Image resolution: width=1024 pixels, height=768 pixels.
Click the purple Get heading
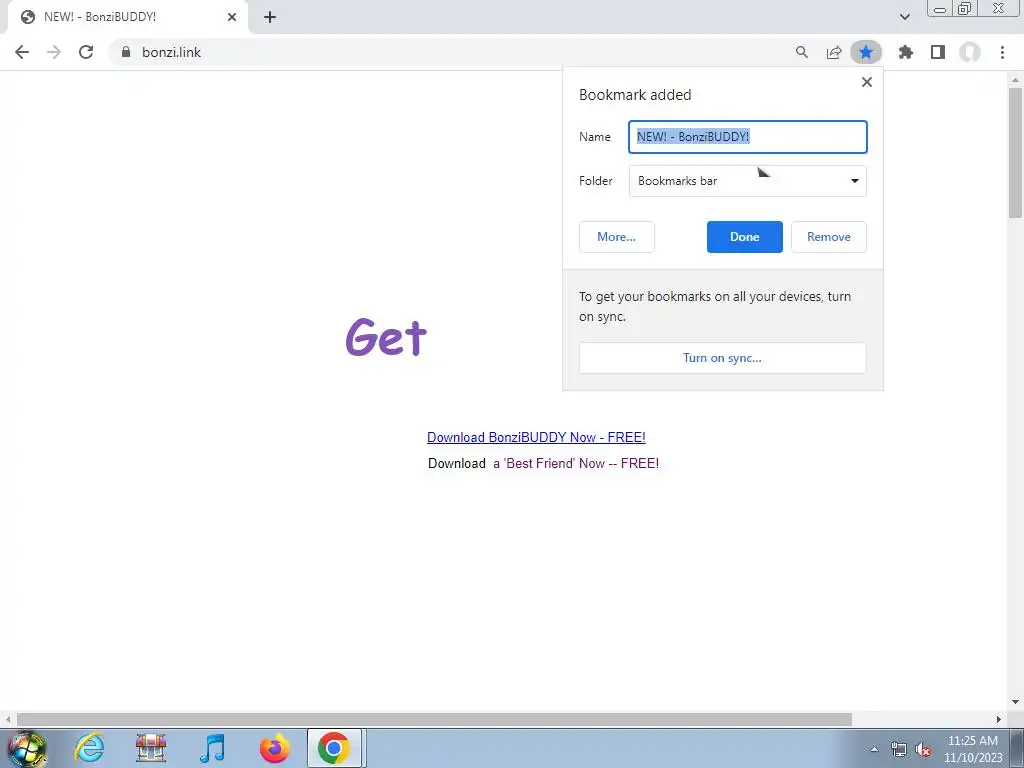coord(386,337)
